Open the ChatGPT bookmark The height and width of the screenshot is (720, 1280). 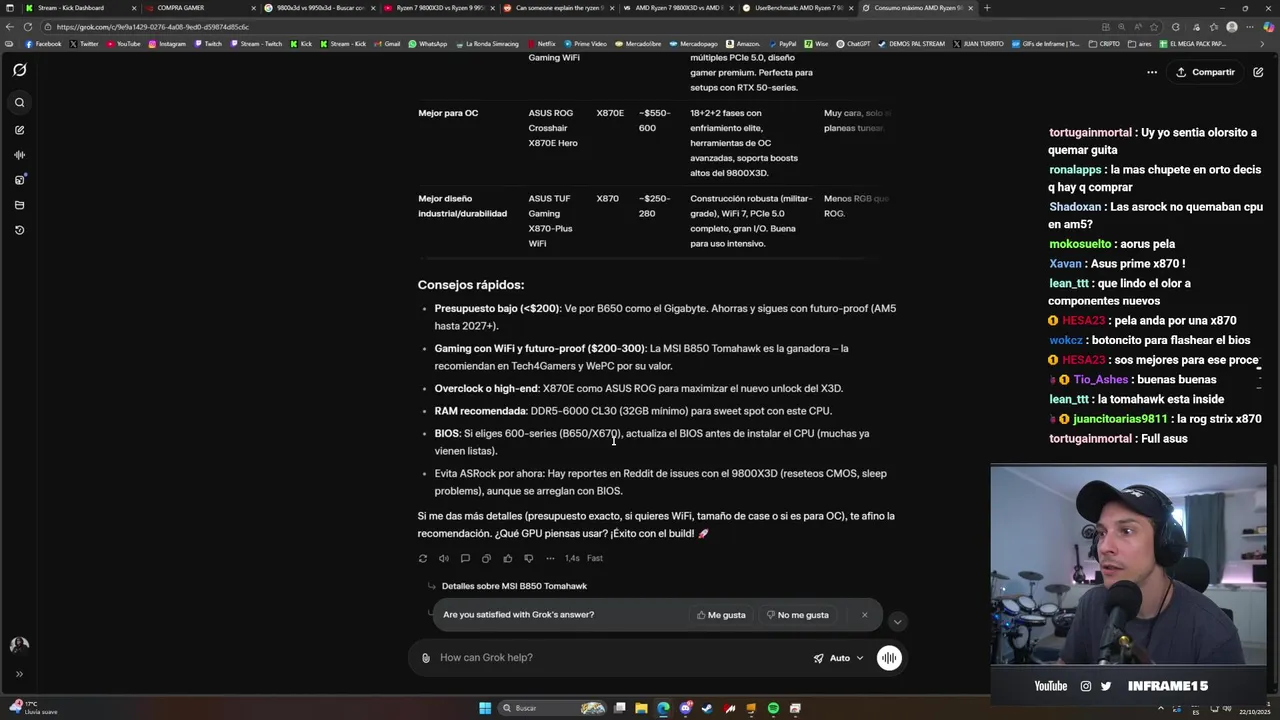click(x=854, y=44)
